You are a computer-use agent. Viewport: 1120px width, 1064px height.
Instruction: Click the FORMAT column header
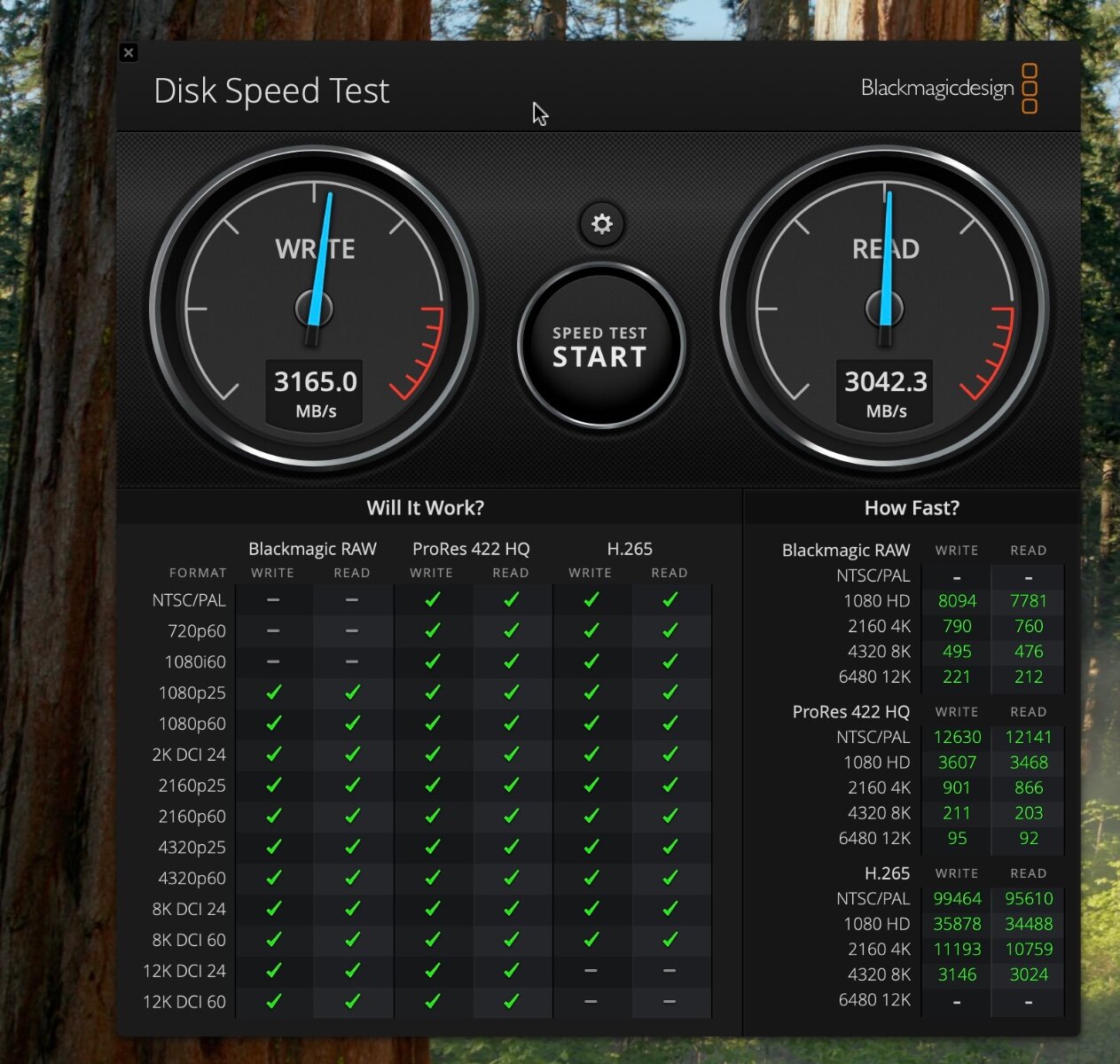click(x=198, y=573)
